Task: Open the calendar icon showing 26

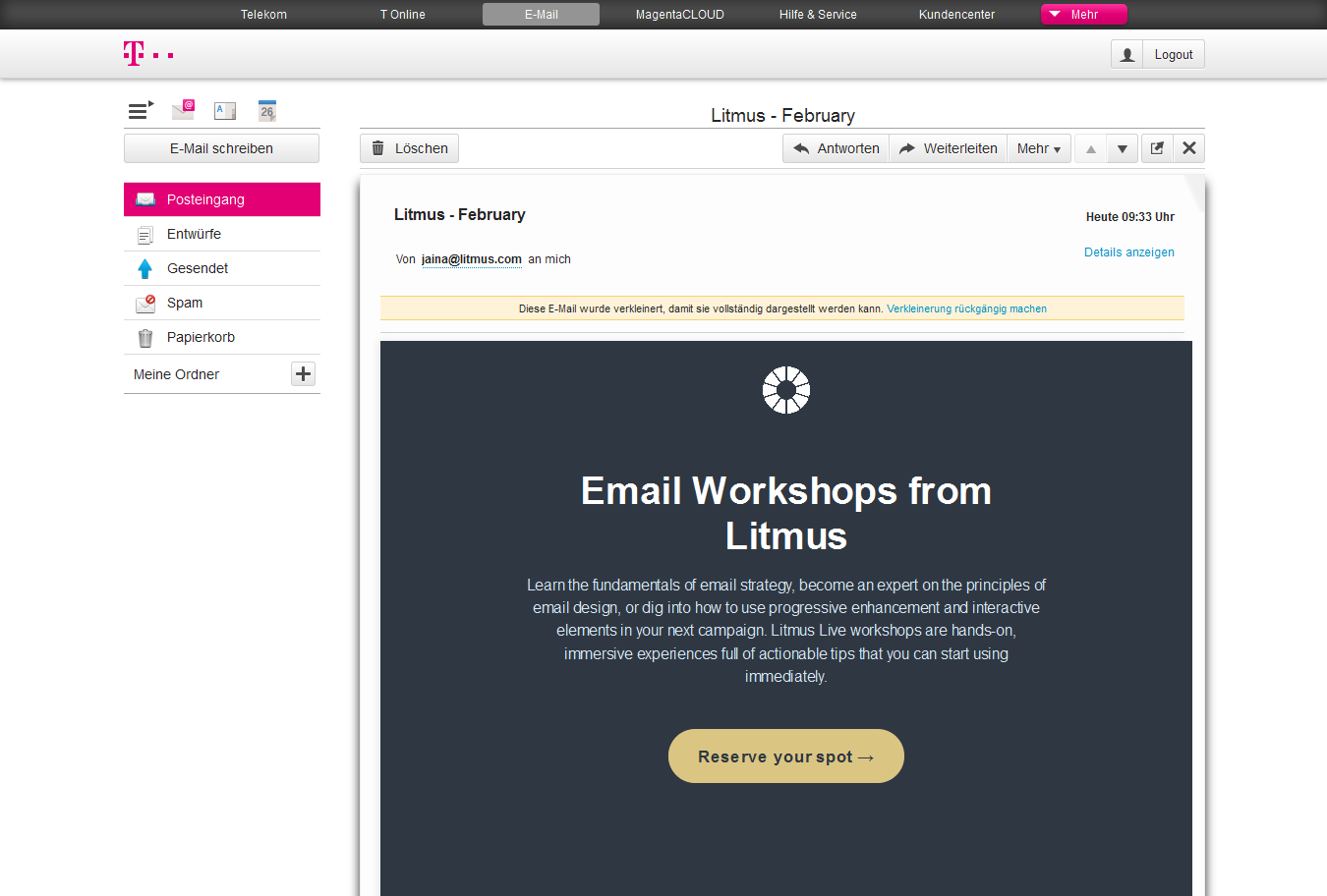Action: pyautogui.click(x=266, y=110)
